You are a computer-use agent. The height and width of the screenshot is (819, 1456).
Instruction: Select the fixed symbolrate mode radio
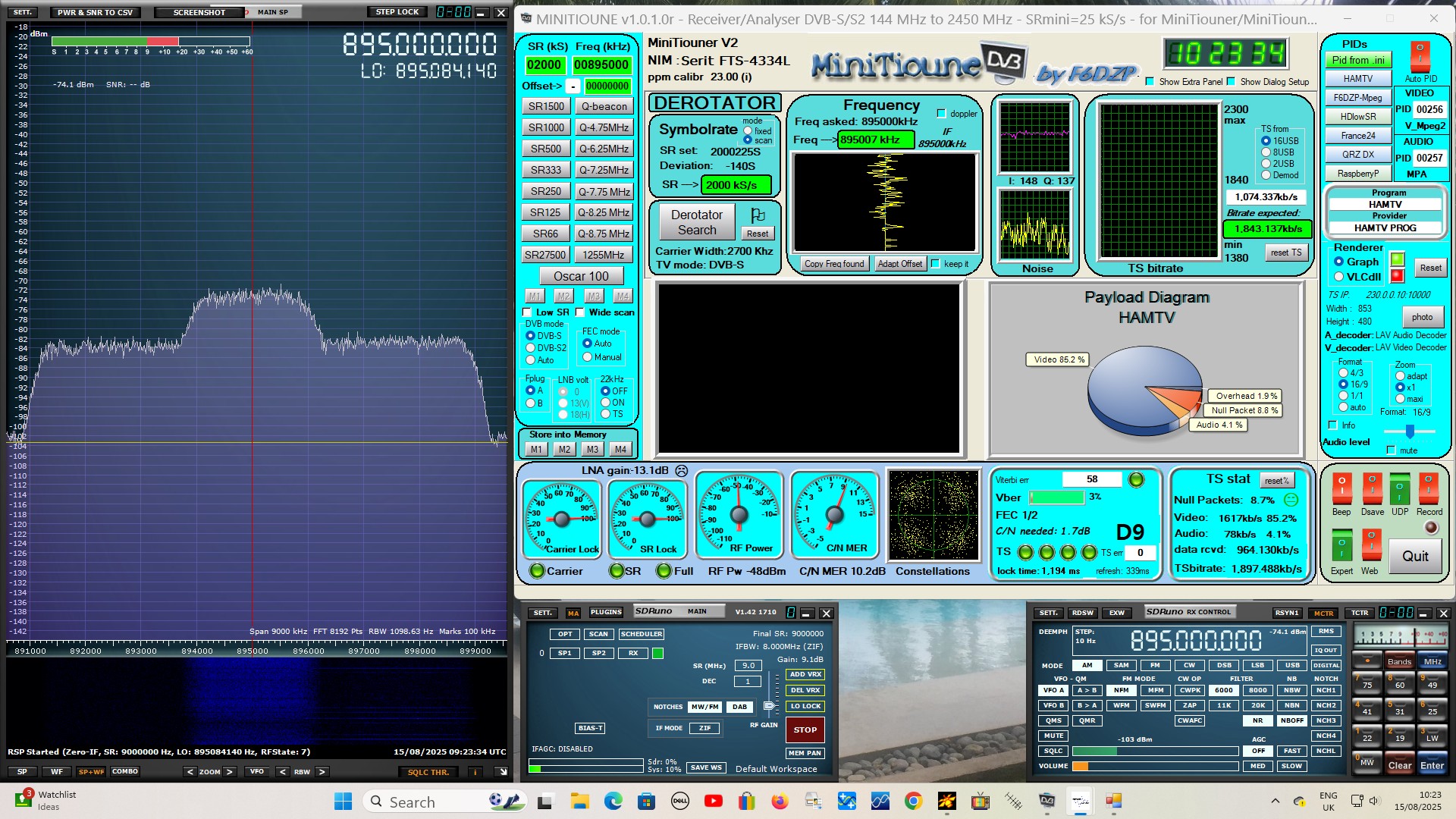coord(748,130)
